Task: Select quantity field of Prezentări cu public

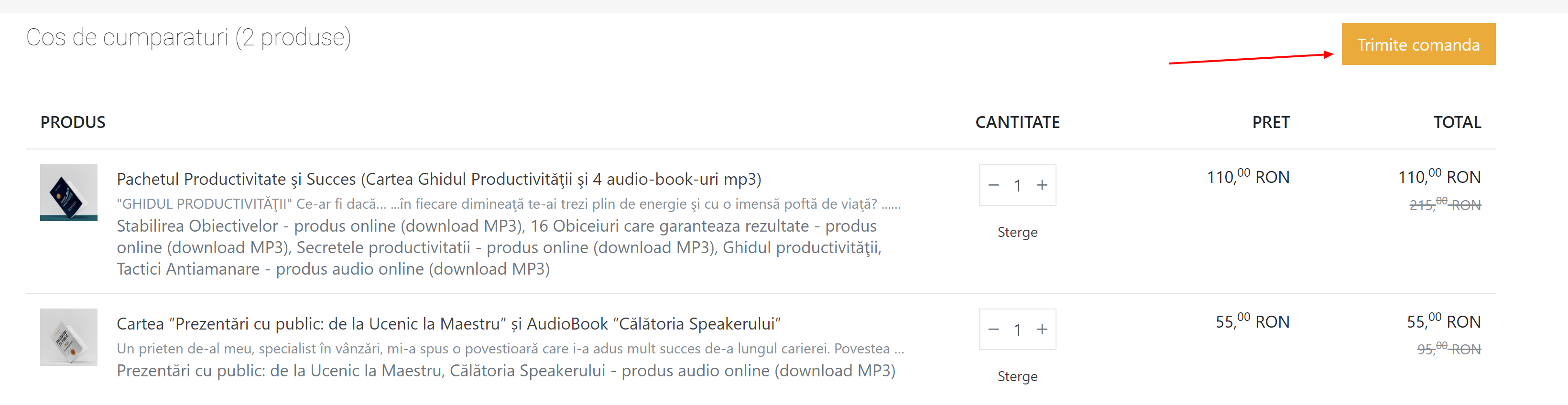Action: (1017, 330)
